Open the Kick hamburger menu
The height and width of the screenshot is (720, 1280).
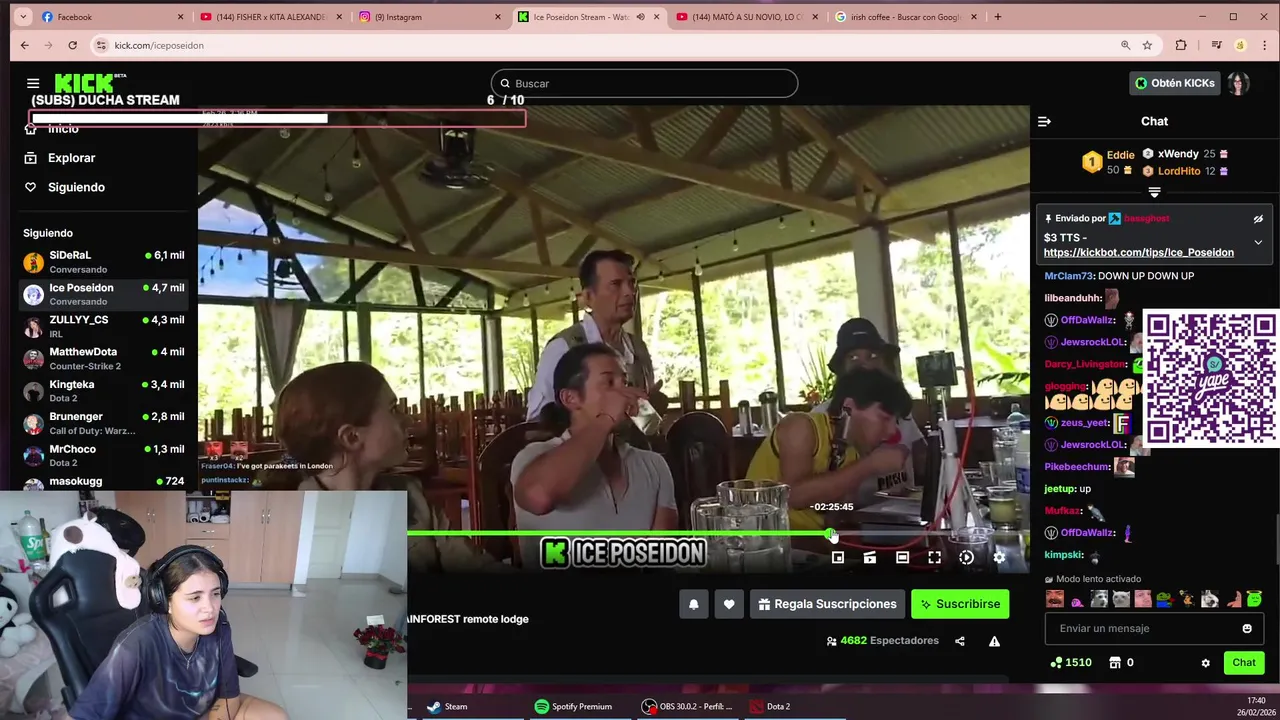33,84
